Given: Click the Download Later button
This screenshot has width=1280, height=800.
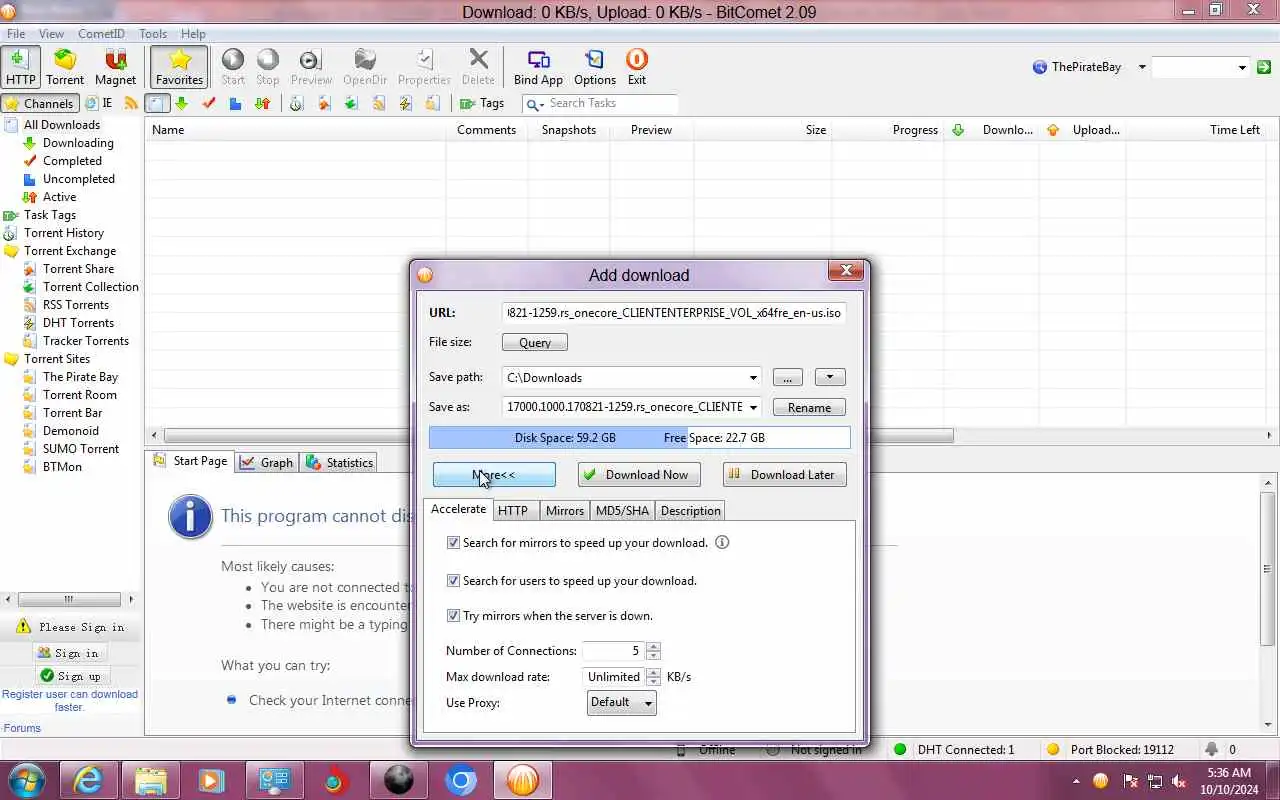Looking at the screenshot, I should click(x=785, y=474).
